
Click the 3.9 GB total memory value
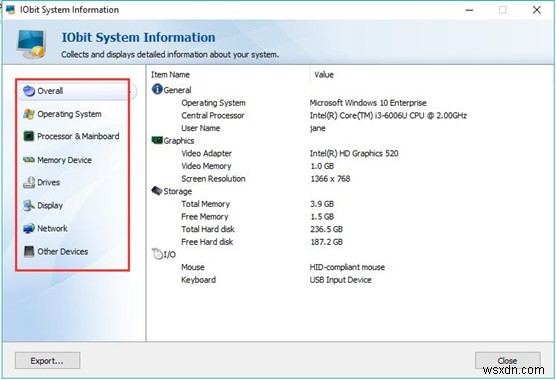pos(322,204)
